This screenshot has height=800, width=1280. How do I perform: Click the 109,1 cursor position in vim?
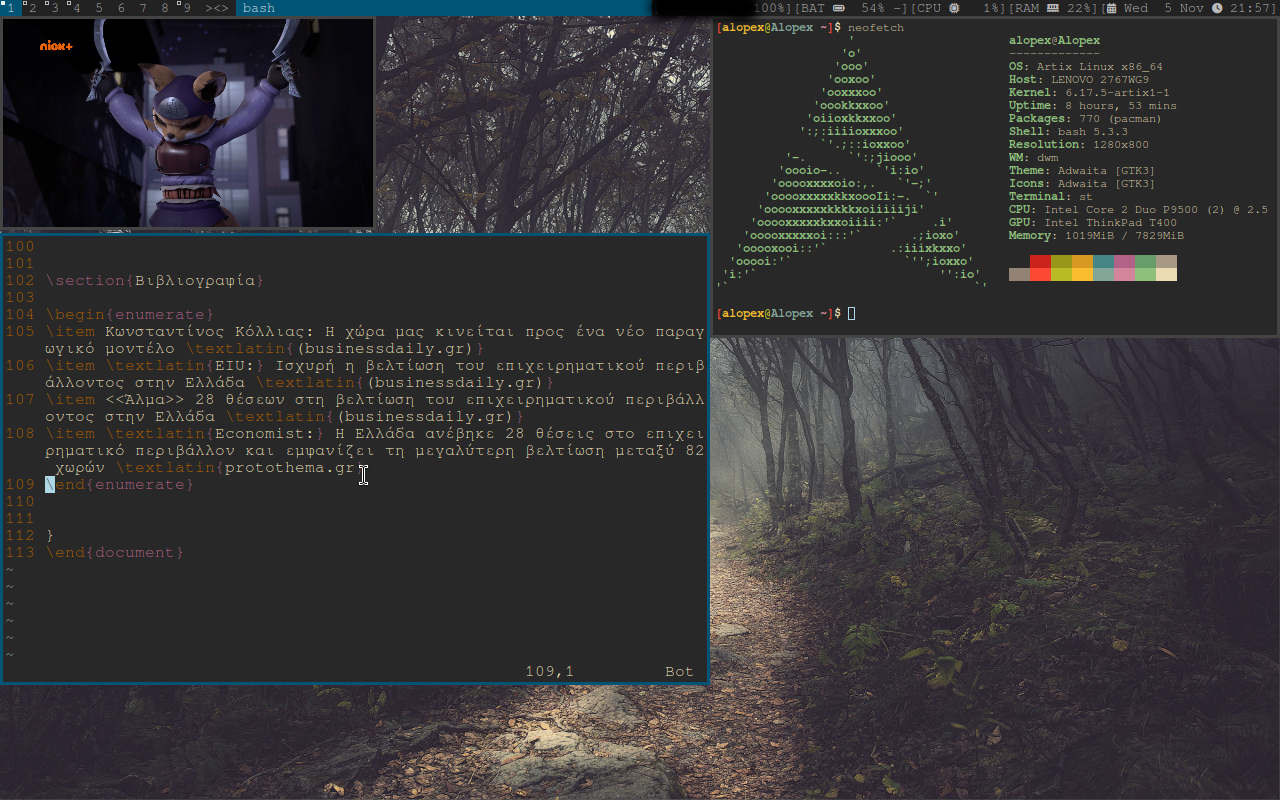pos(550,672)
